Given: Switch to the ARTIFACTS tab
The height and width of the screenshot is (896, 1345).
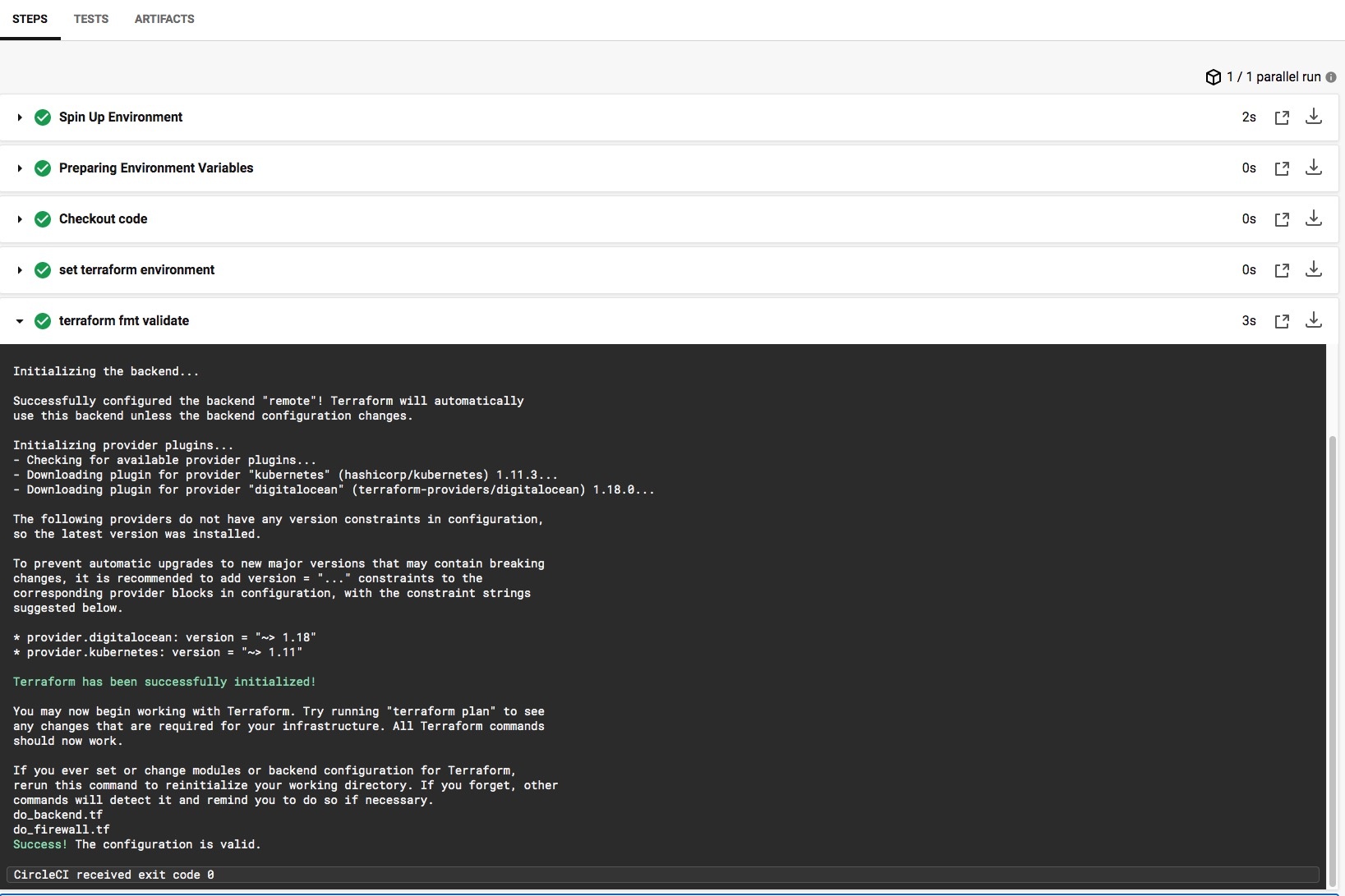Looking at the screenshot, I should click(x=164, y=19).
